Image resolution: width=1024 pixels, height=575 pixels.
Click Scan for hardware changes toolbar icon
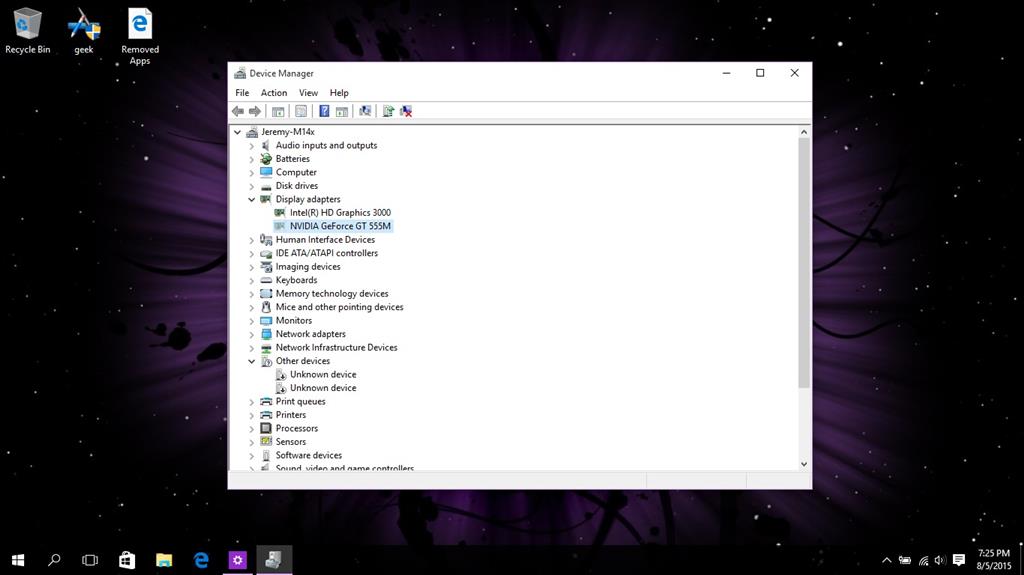coord(365,112)
